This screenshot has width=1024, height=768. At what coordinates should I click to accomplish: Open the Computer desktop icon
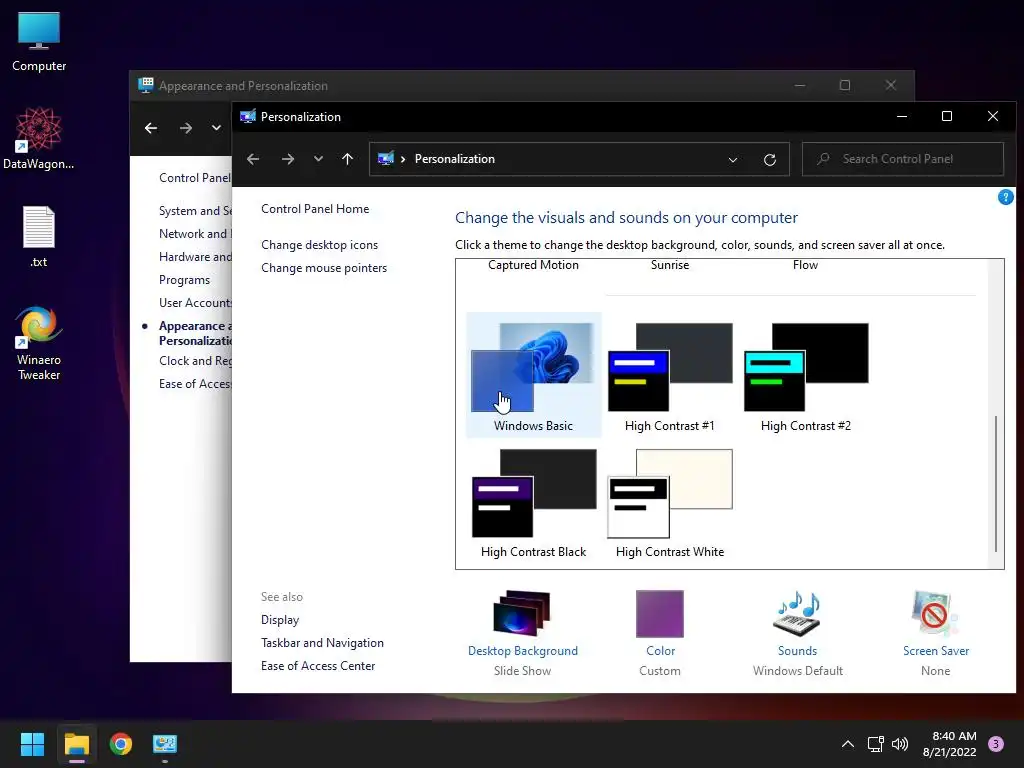[x=39, y=42]
